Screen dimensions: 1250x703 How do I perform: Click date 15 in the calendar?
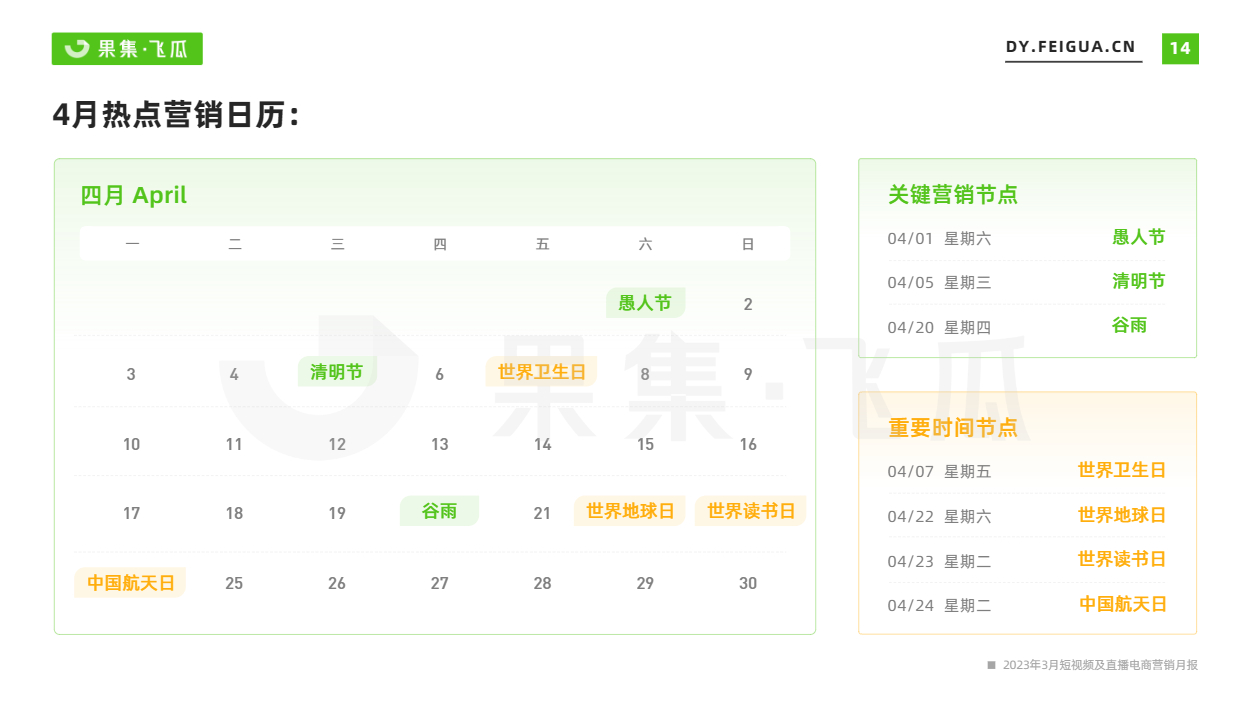click(645, 444)
